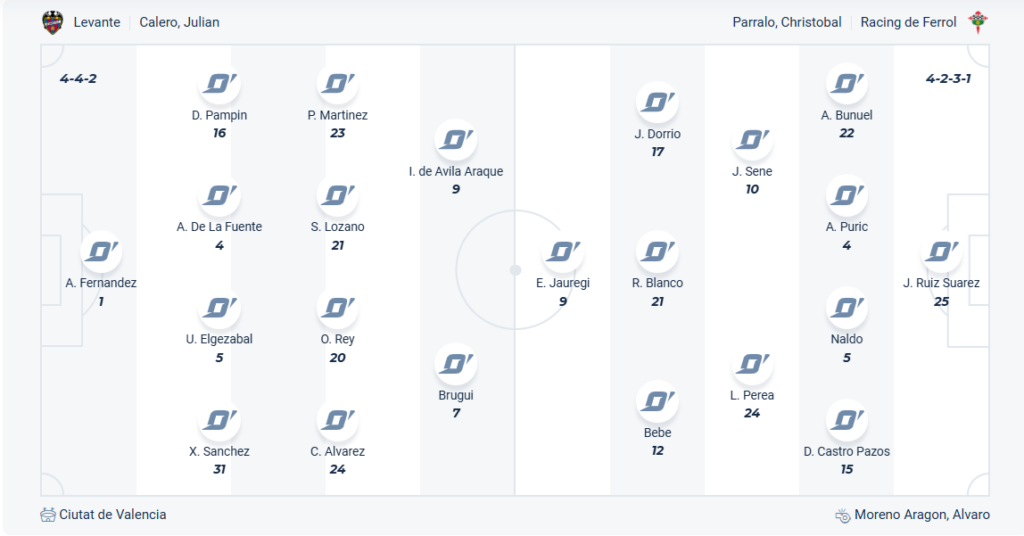Click the player name D. Castro Pazos
The image size is (1024, 536).
tap(847, 451)
